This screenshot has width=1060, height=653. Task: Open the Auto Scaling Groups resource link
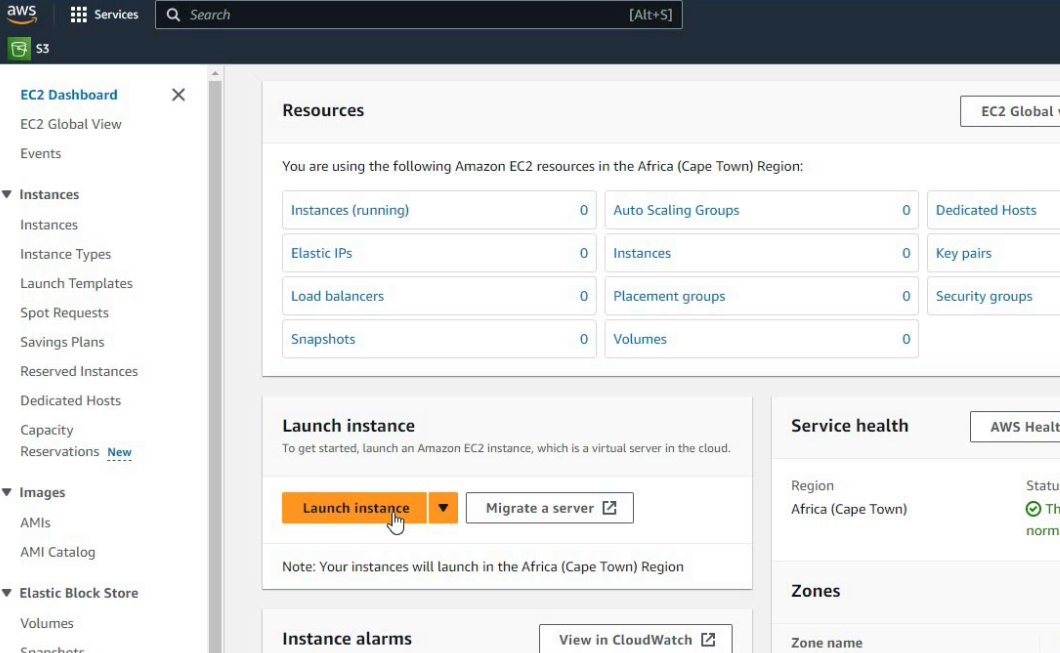pyautogui.click(x=676, y=210)
